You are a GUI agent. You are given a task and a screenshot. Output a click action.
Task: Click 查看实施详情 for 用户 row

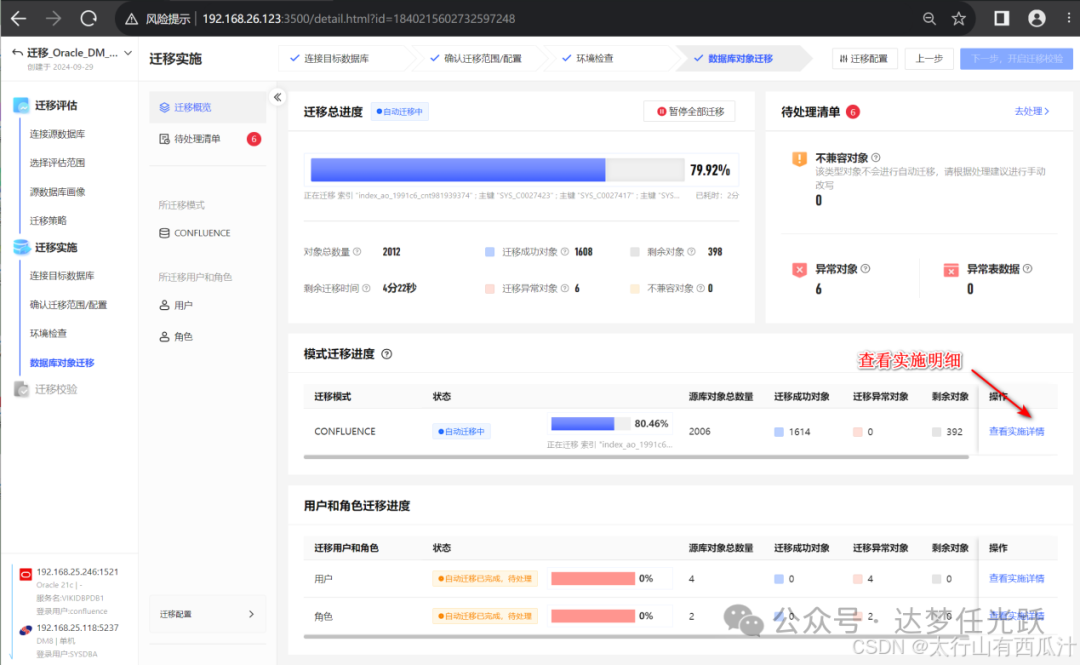(x=1017, y=579)
